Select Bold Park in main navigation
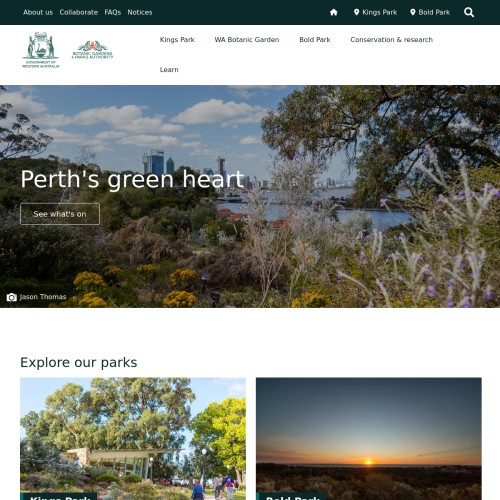 pos(315,40)
